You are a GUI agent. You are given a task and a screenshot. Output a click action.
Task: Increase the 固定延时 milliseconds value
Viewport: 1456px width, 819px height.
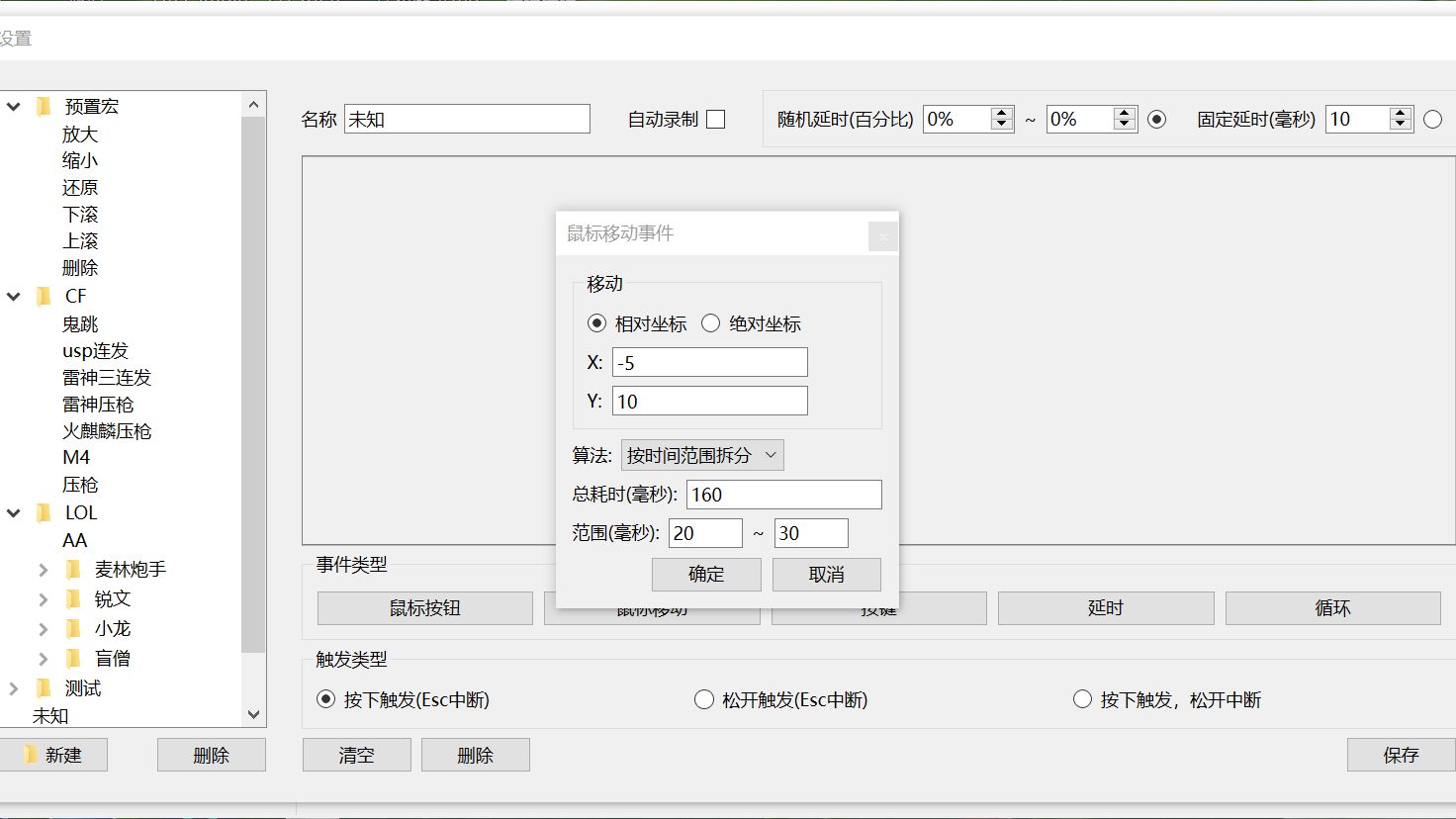[x=1400, y=113]
